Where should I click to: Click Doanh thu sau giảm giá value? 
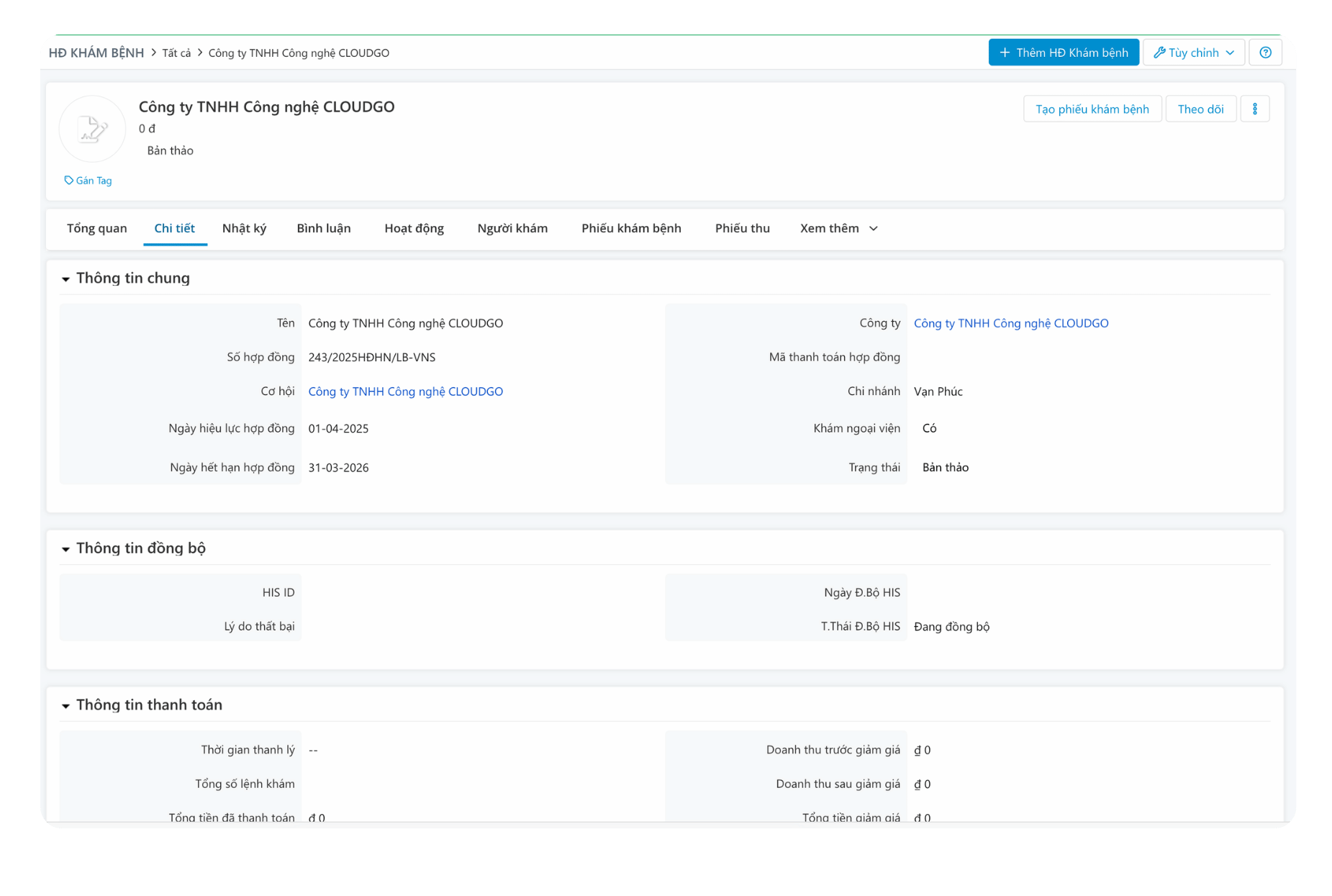(923, 784)
